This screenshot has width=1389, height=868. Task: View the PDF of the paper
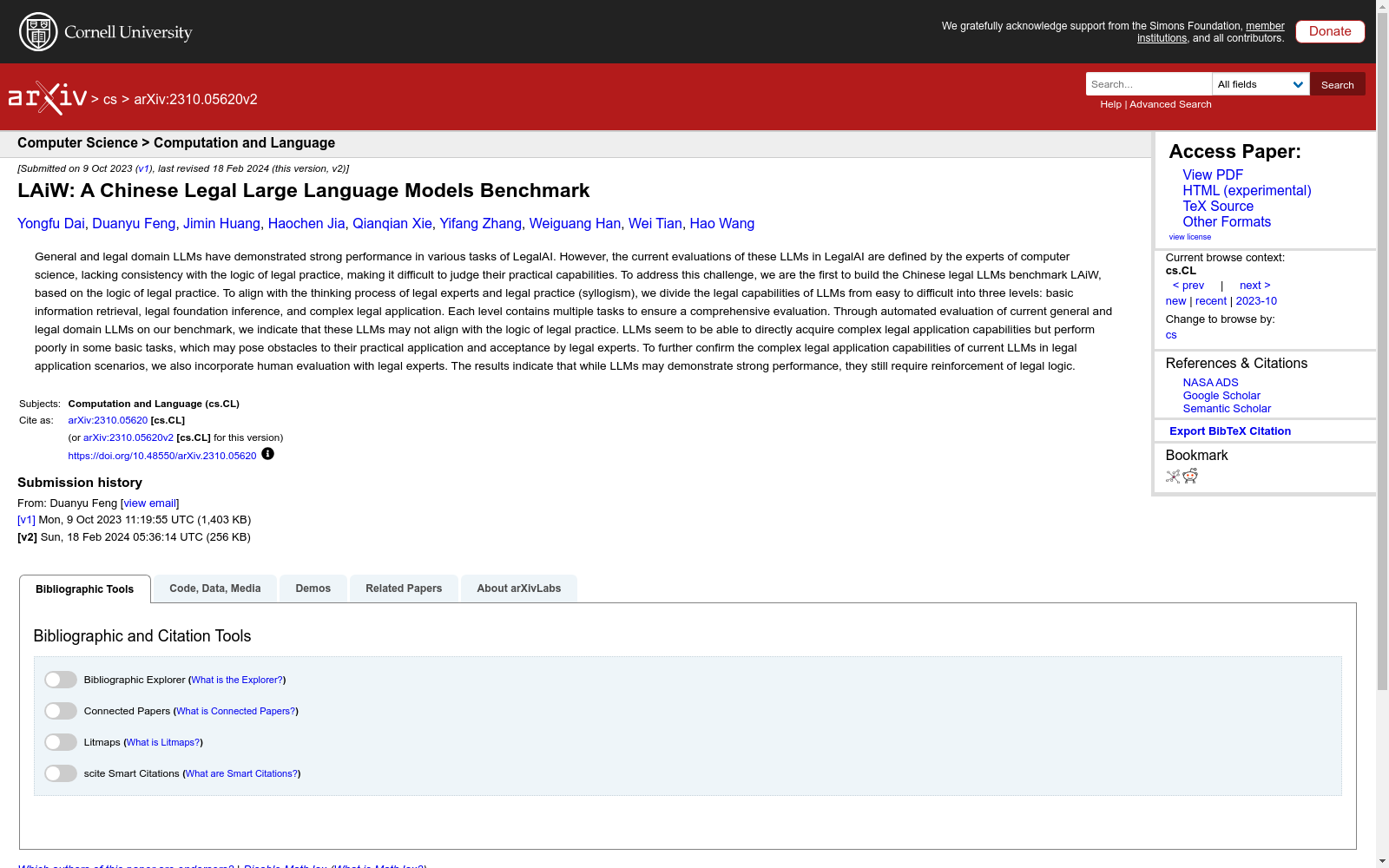pyautogui.click(x=1212, y=174)
